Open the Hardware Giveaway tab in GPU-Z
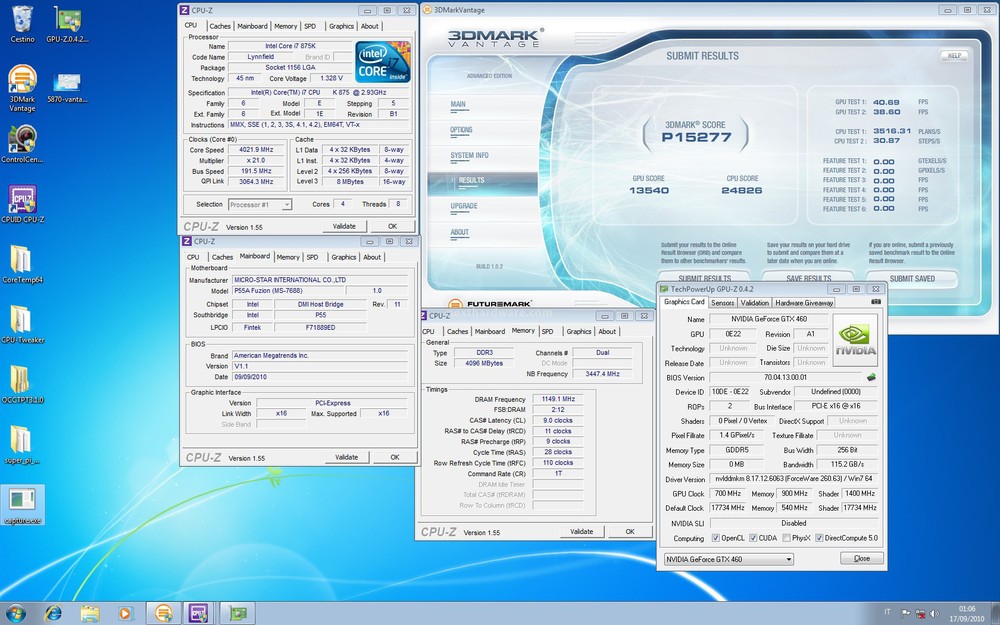The width and height of the screenshot is (1000, 625). tap(804, 303)
